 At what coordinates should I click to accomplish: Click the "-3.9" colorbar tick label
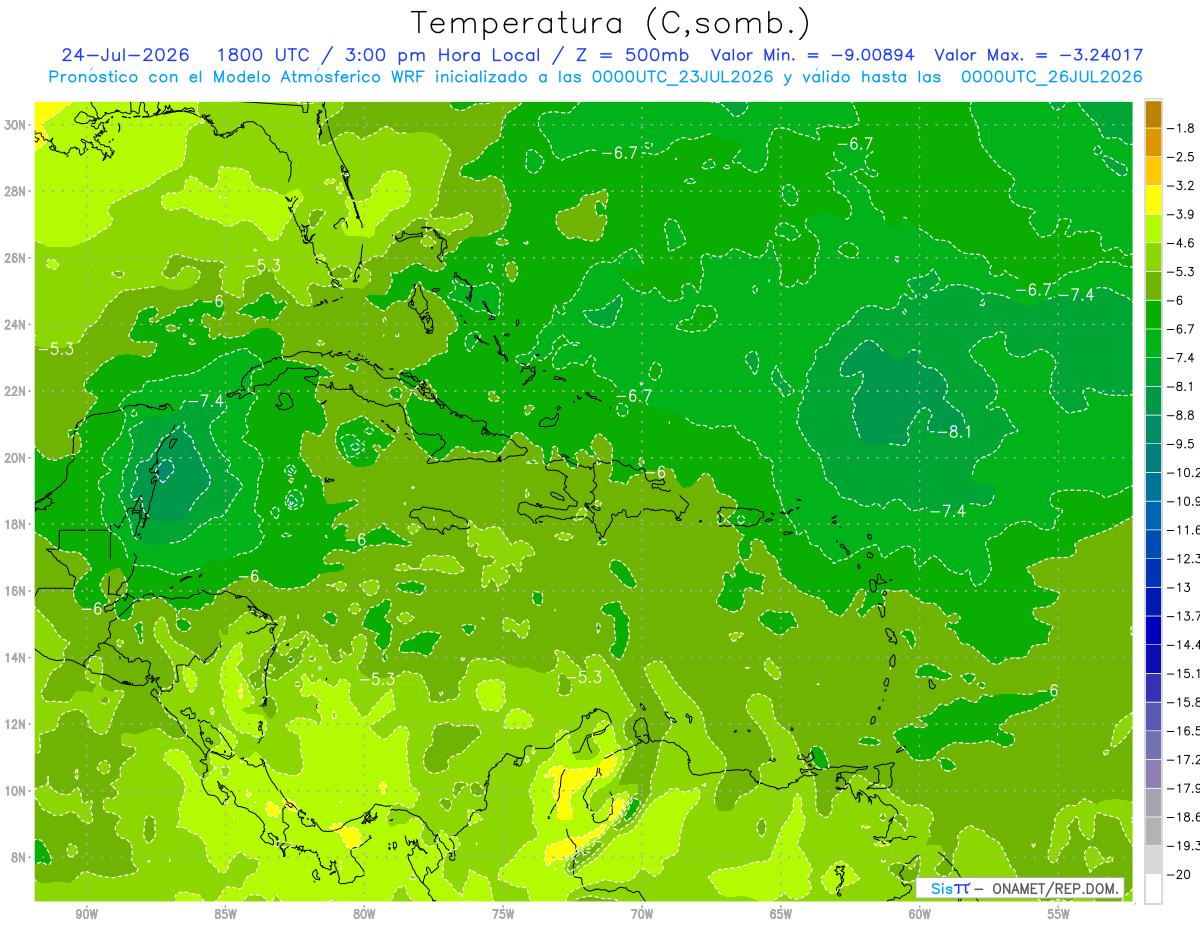pyautogui.click(x=1183, y=214)
